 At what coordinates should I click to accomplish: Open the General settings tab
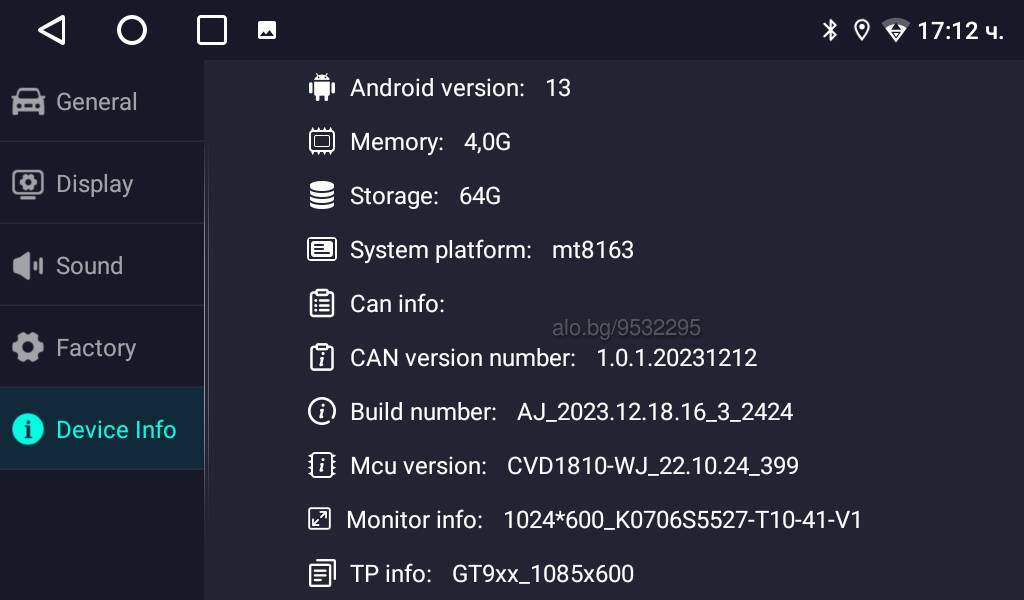coord(102,102)
